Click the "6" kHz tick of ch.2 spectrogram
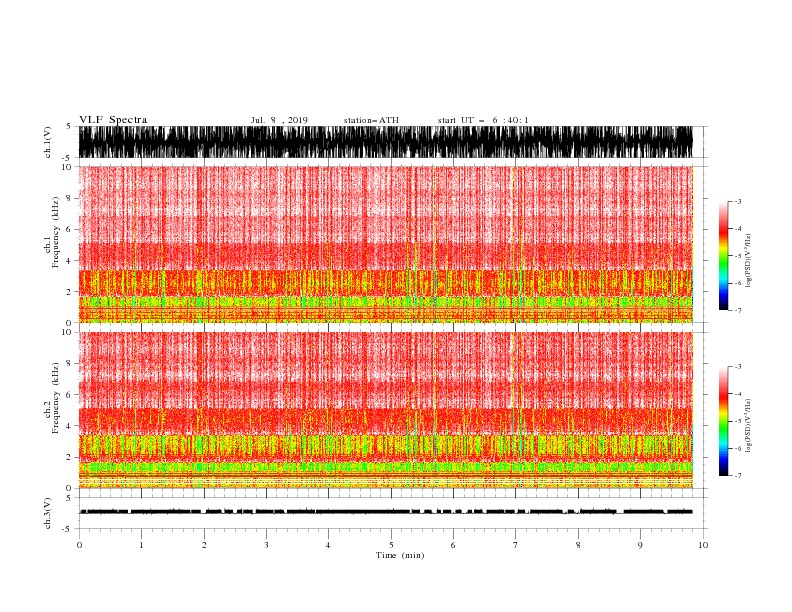This screenshot has width=792, height=612. click(69, 394)
